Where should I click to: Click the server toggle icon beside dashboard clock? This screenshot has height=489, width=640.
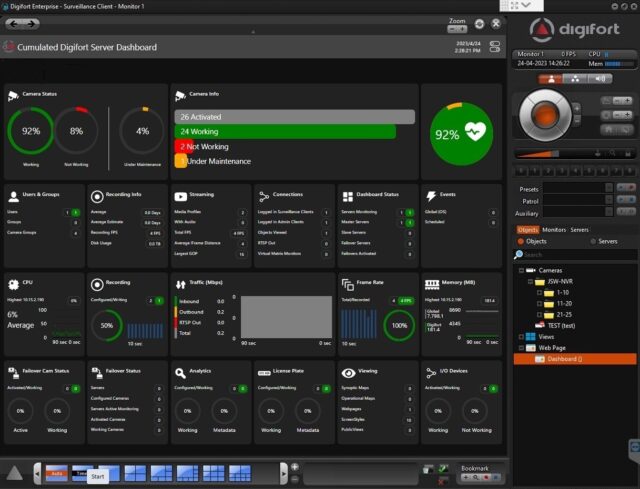coord(495,47)
